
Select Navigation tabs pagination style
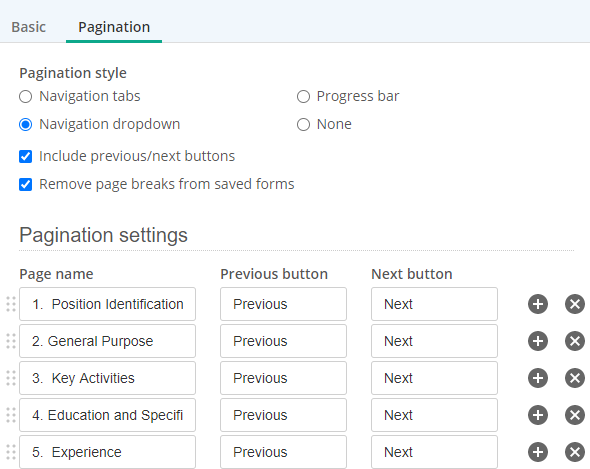tap(26, 96)
